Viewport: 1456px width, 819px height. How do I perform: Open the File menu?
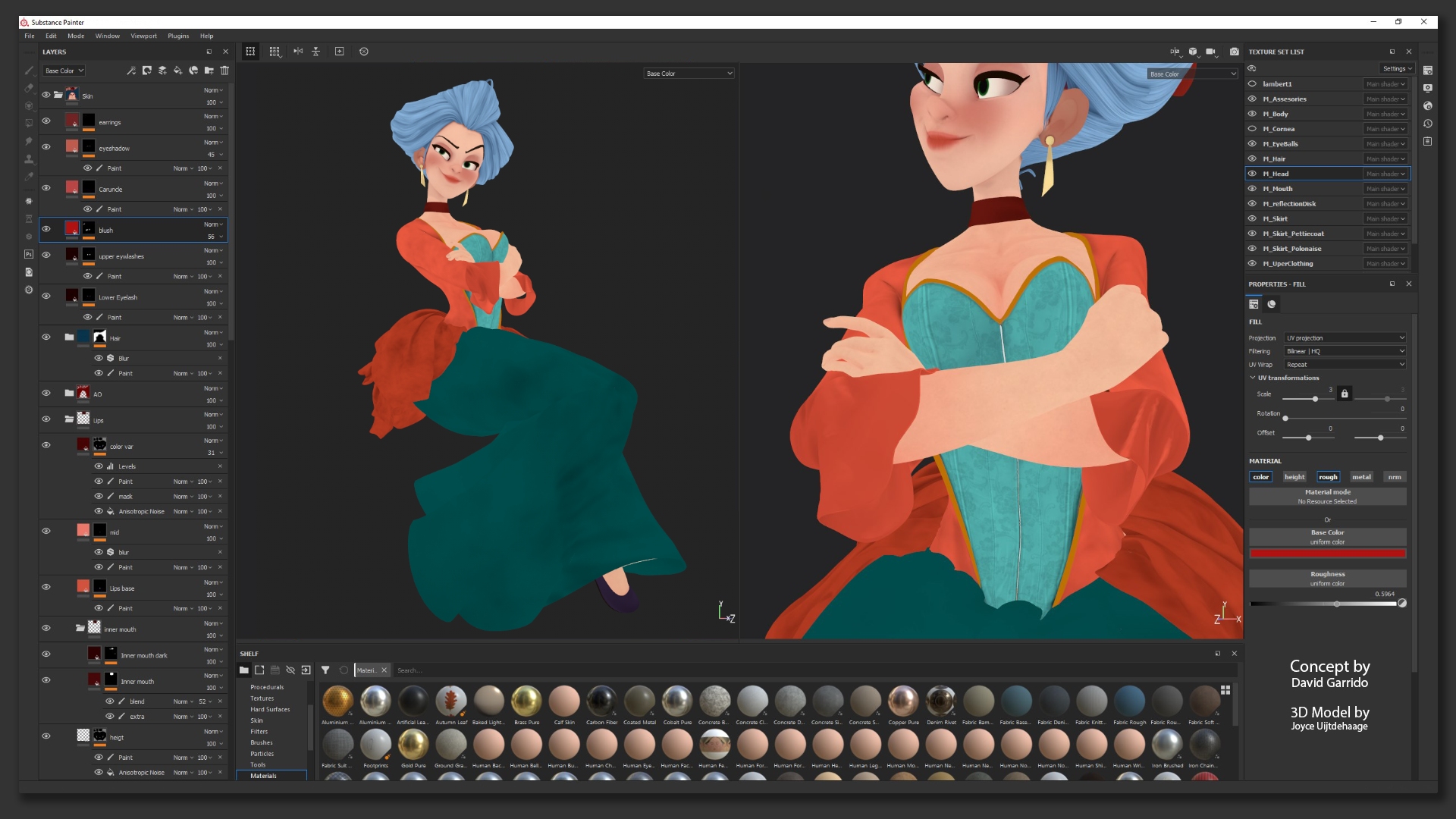click(x=29, y=36)
